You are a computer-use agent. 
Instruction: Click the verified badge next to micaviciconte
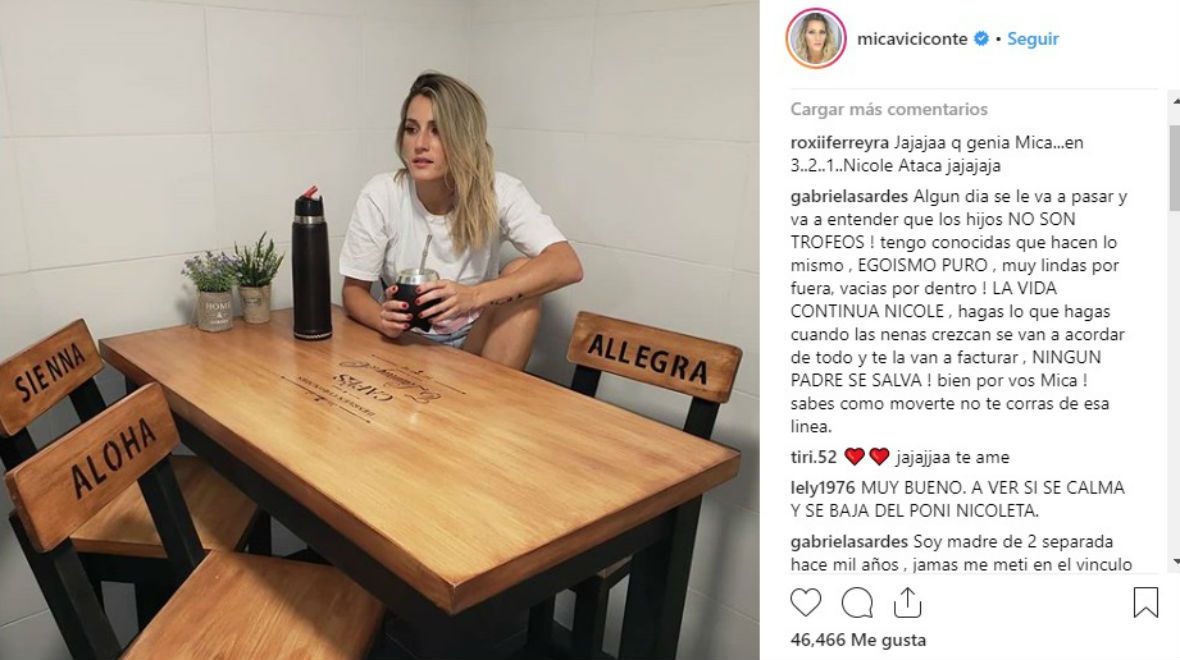coord(981,38)
